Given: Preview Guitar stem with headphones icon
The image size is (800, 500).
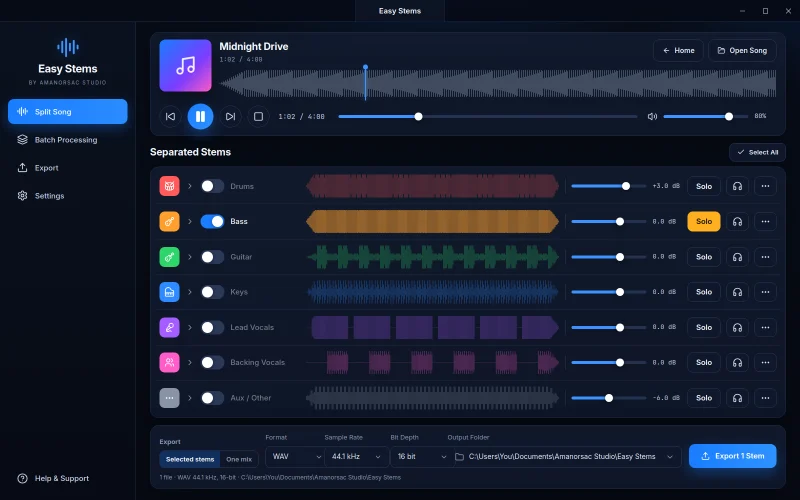Looking at the screenshot, I should 737,257.
